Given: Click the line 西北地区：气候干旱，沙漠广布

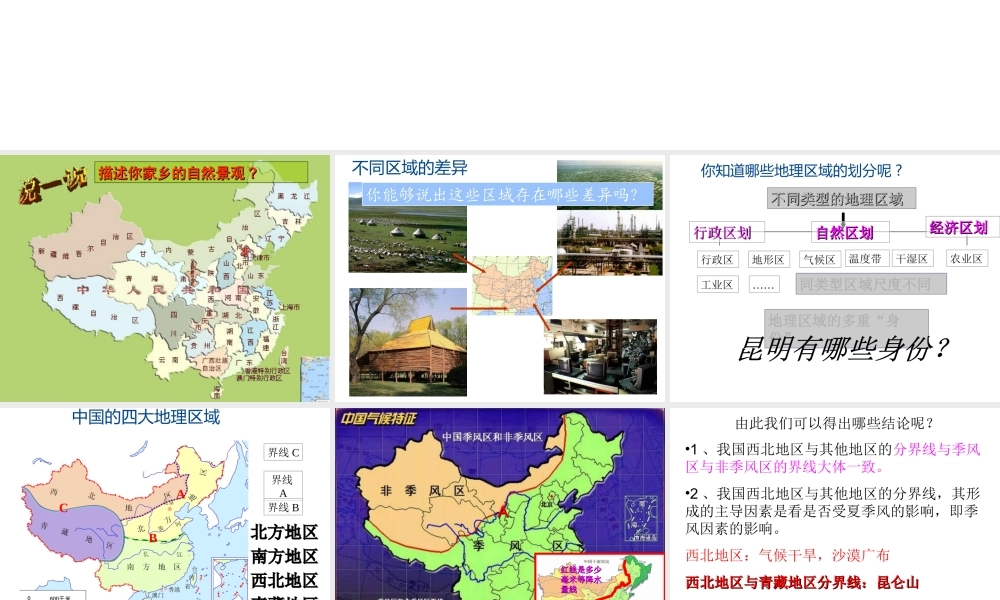Looking at the screenshot, I should [x=787, y=555].
